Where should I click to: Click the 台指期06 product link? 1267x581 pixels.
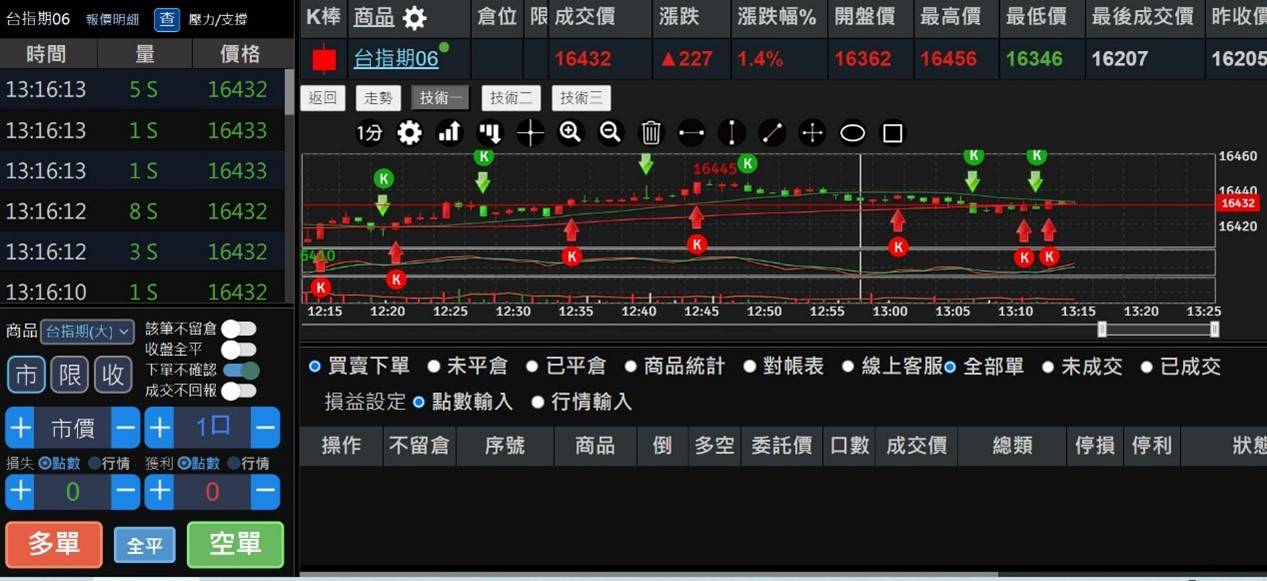click(396, 59)
